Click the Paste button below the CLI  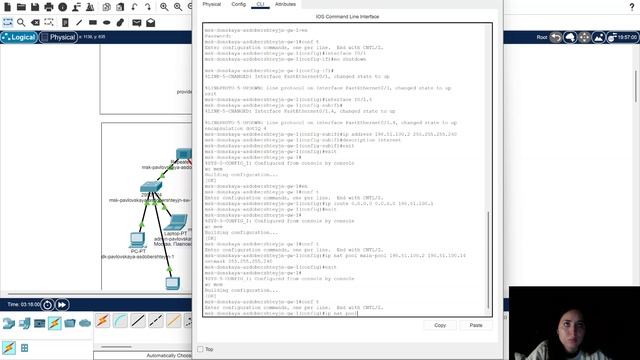(x=476, y=325)
